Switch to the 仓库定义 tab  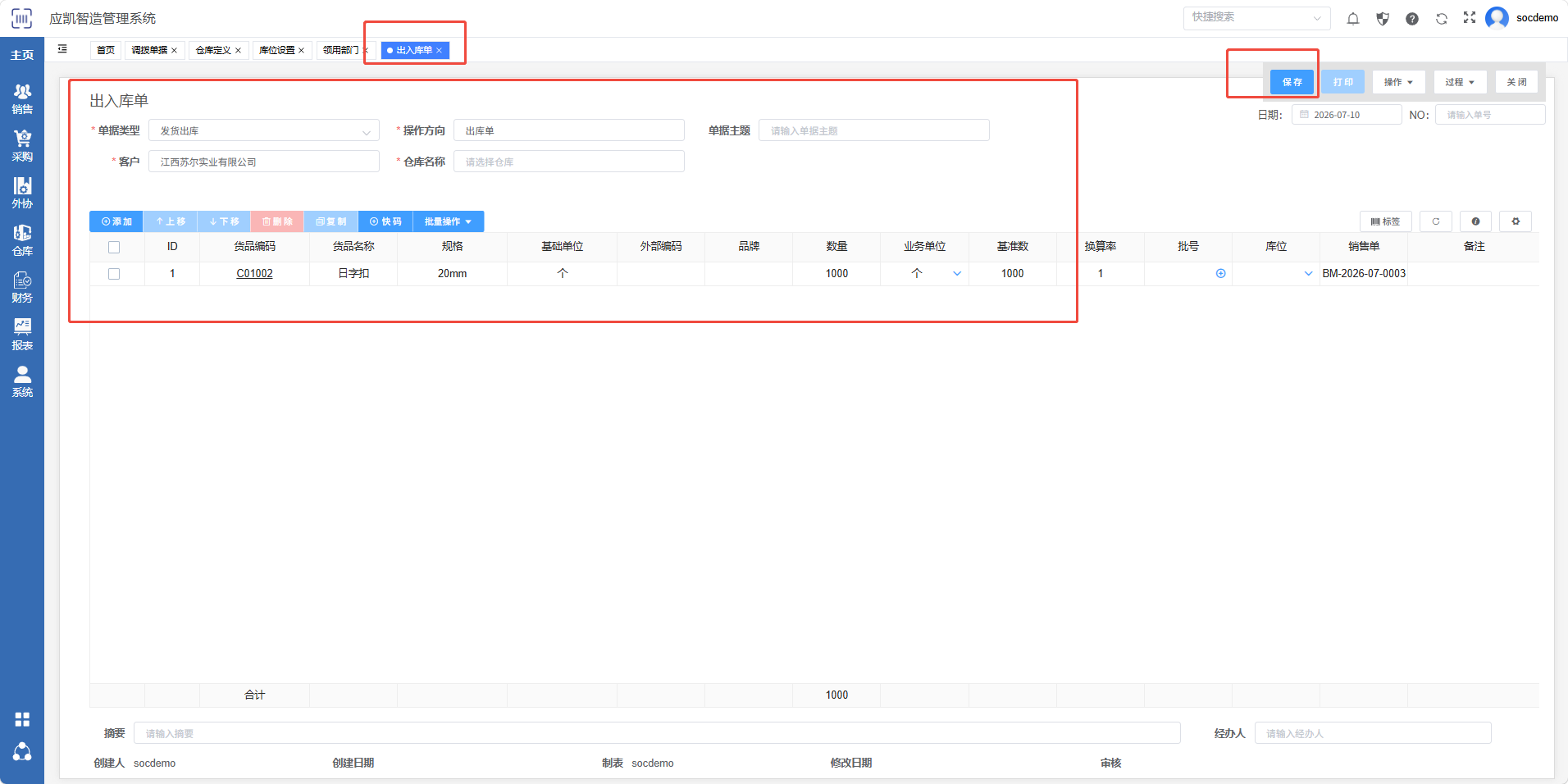click(213, 50)
